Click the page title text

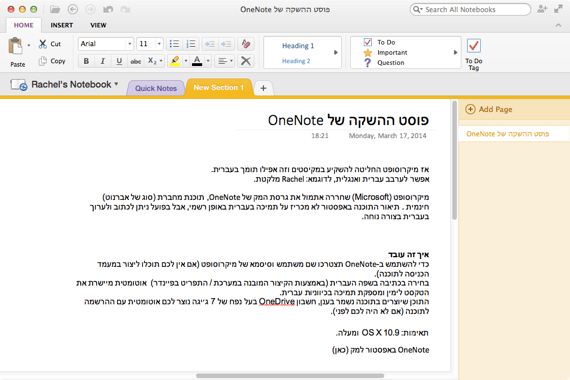[x=348, y=120]
